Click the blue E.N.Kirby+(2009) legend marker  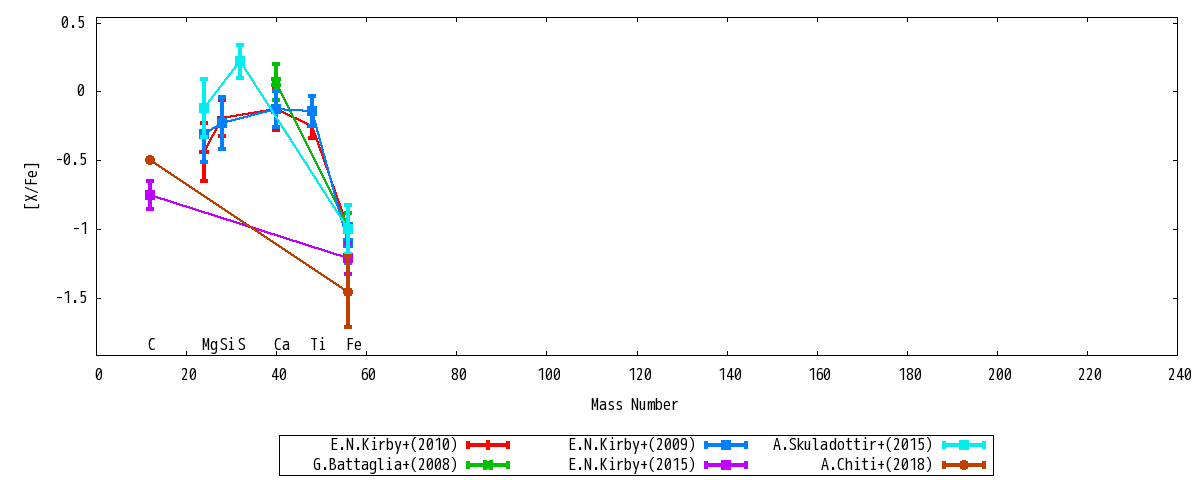(726, 445)
